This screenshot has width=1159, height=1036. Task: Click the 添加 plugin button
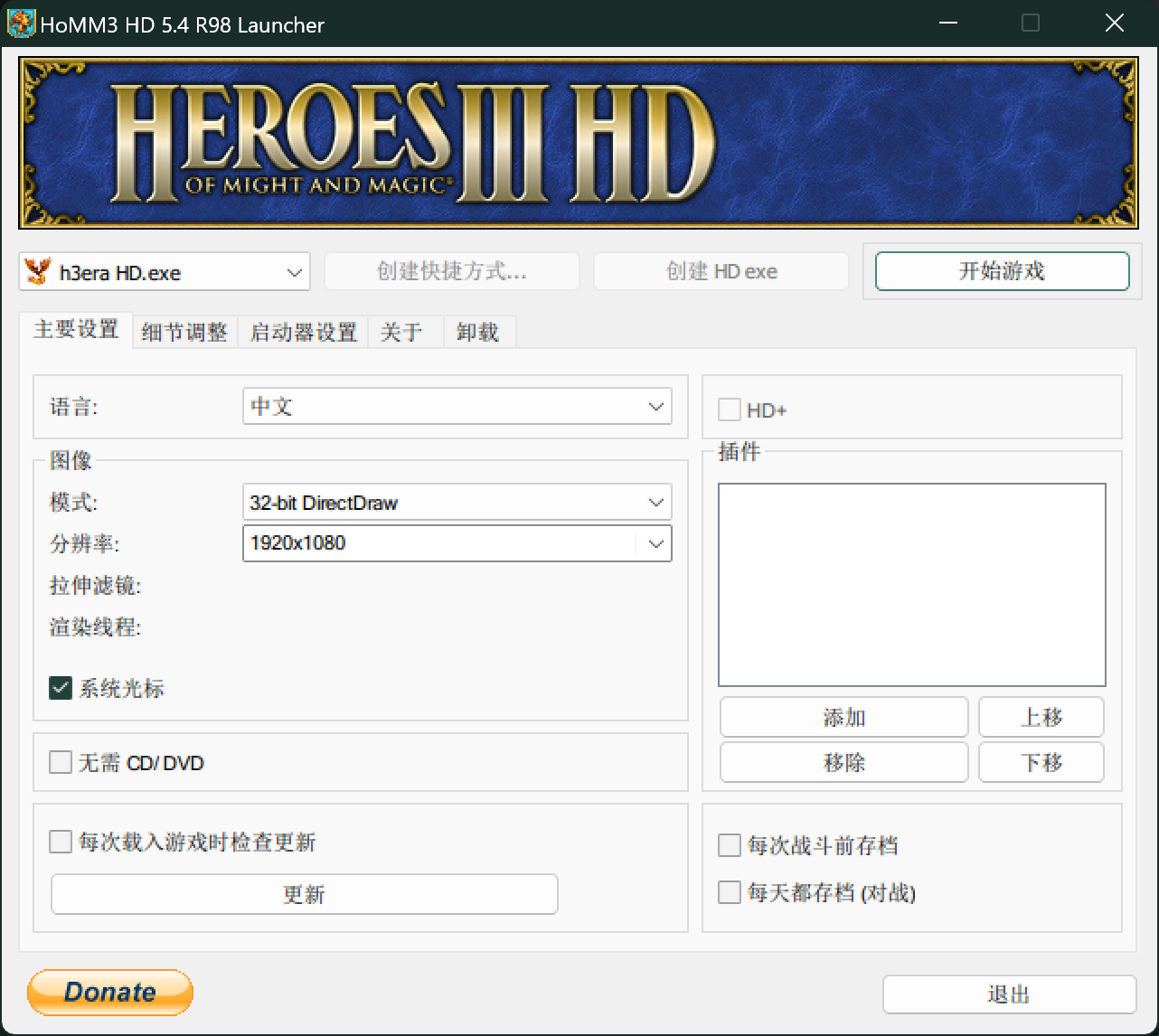point(844,718)
